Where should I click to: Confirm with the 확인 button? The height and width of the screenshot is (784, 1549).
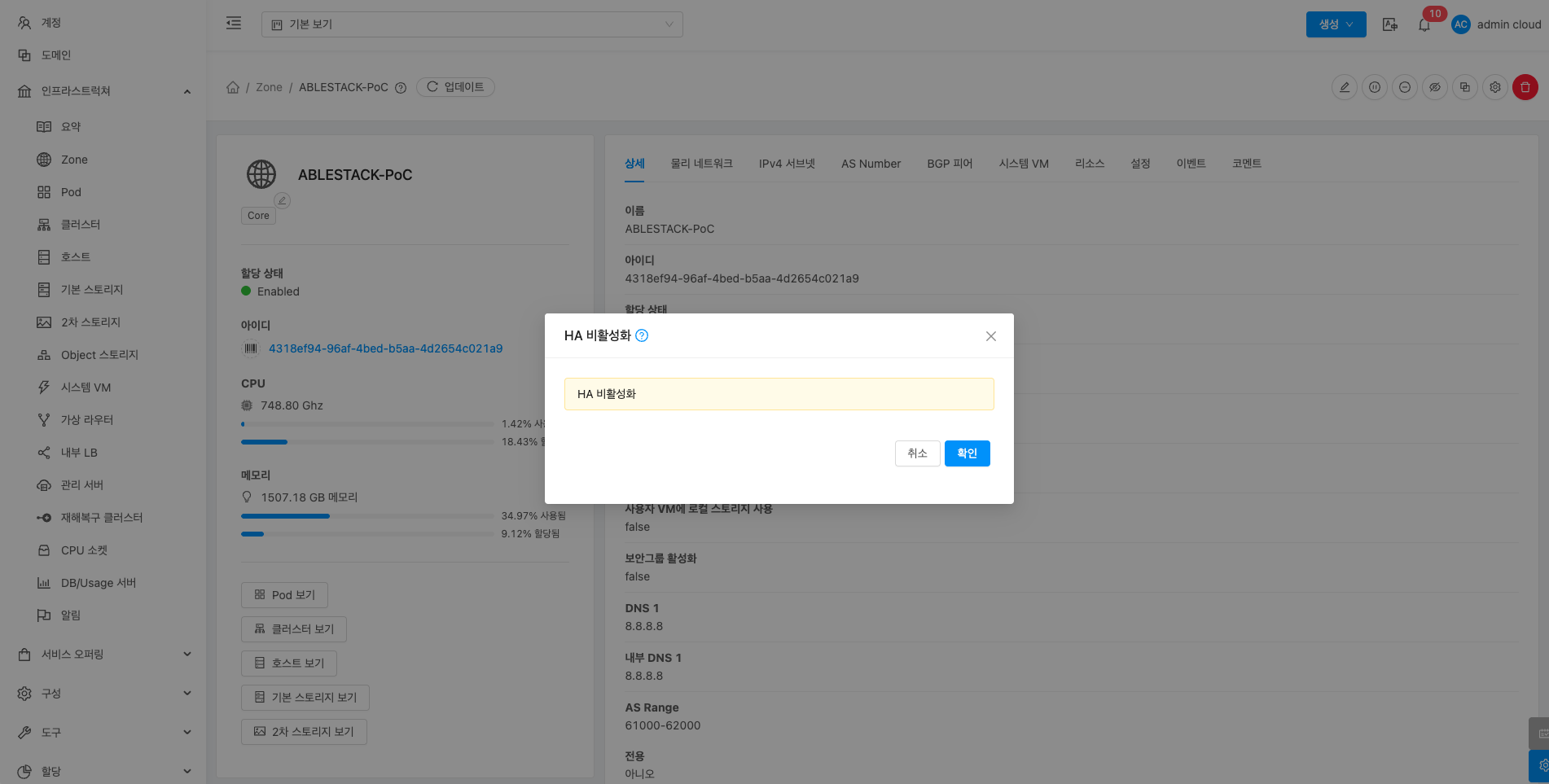967,453
